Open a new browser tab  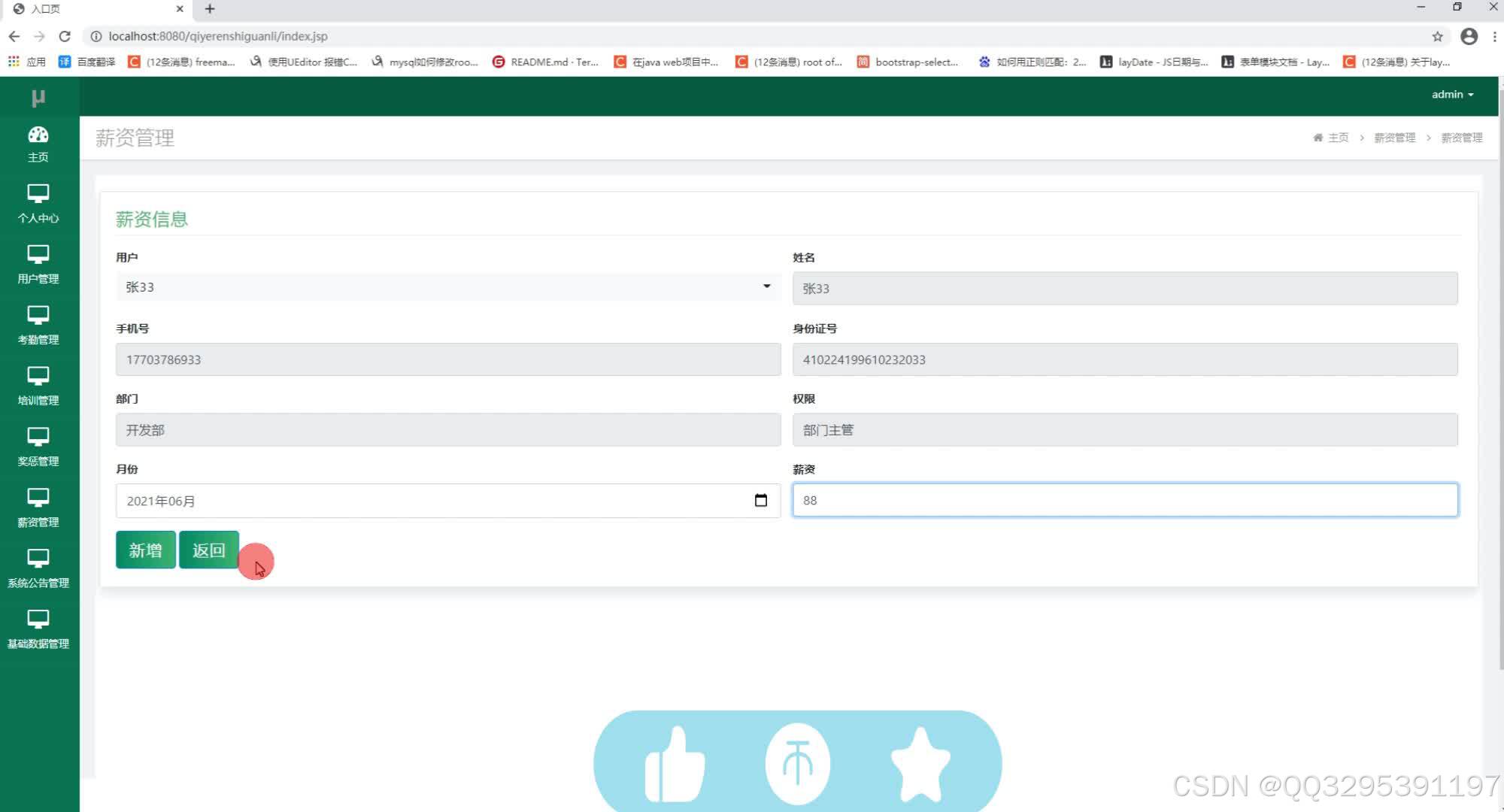210,9
